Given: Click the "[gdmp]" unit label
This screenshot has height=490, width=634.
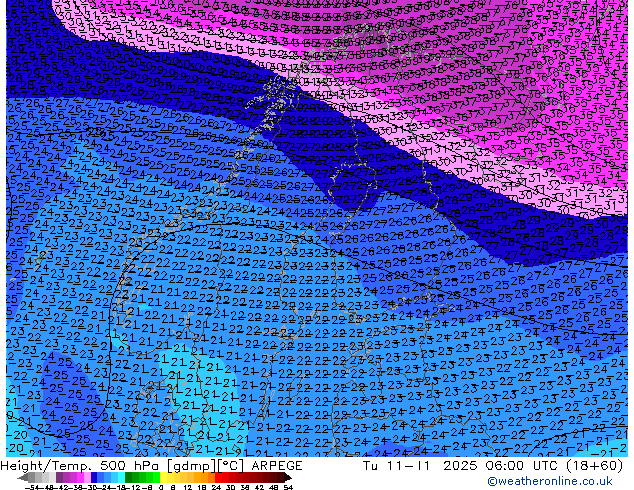Looking at the screenshot, I should point(191,466).
